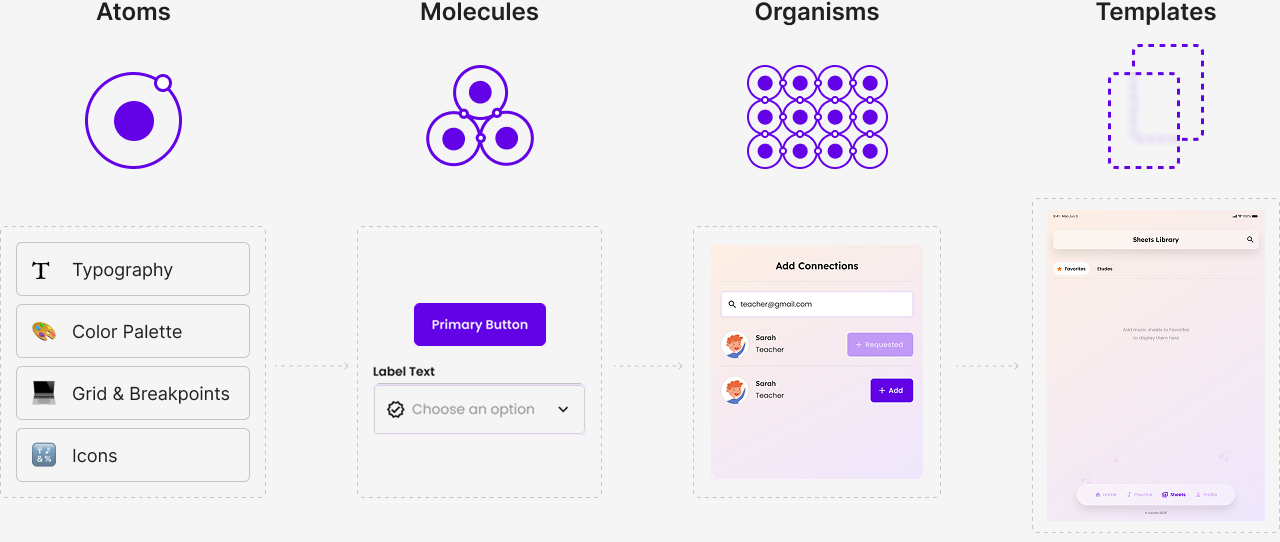The height and width of the screenshot is (542, 1280).
Task: Open the Practice tab in bottom navigation
Action: pyautogui.click(x=1139, y=494)
